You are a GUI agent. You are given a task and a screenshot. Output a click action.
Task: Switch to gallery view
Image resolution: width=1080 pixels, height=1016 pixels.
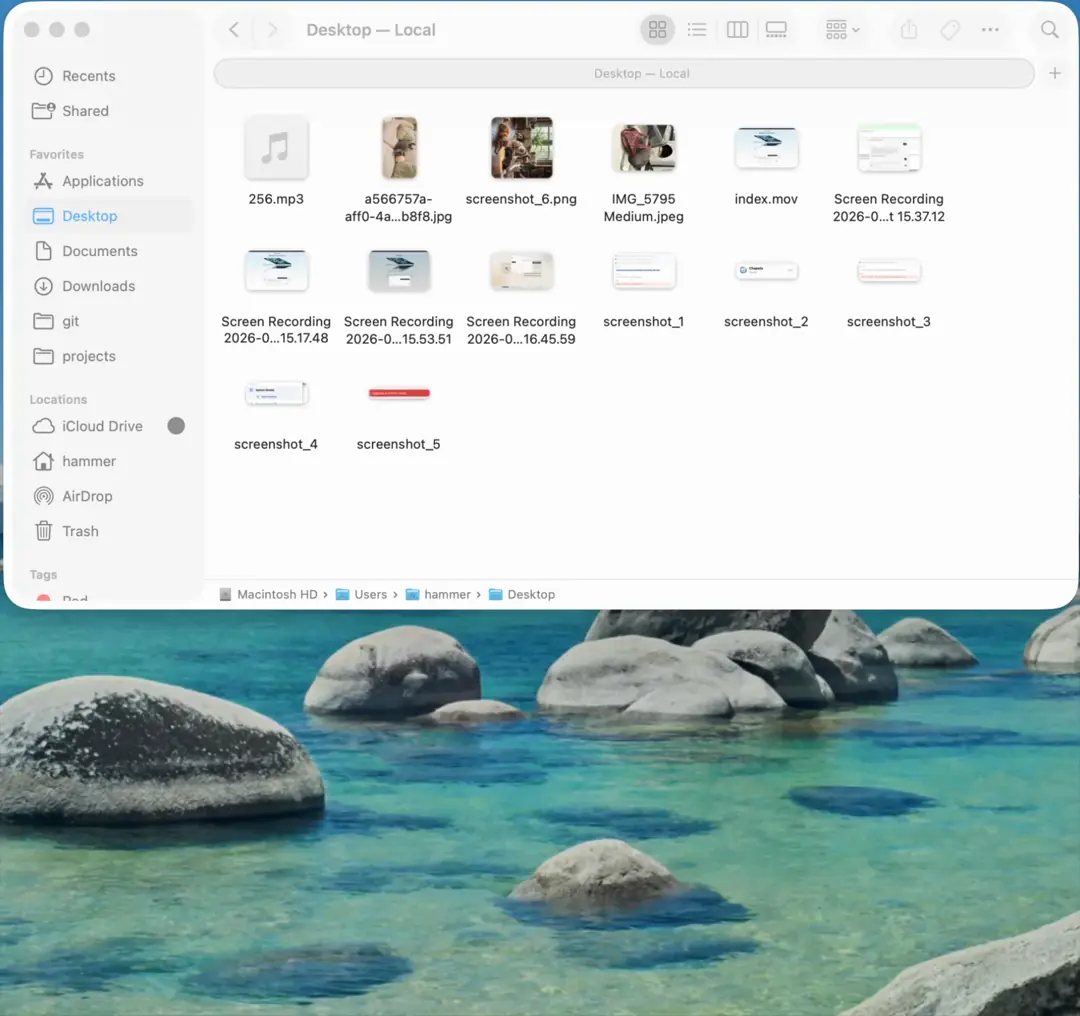[776, 30]
